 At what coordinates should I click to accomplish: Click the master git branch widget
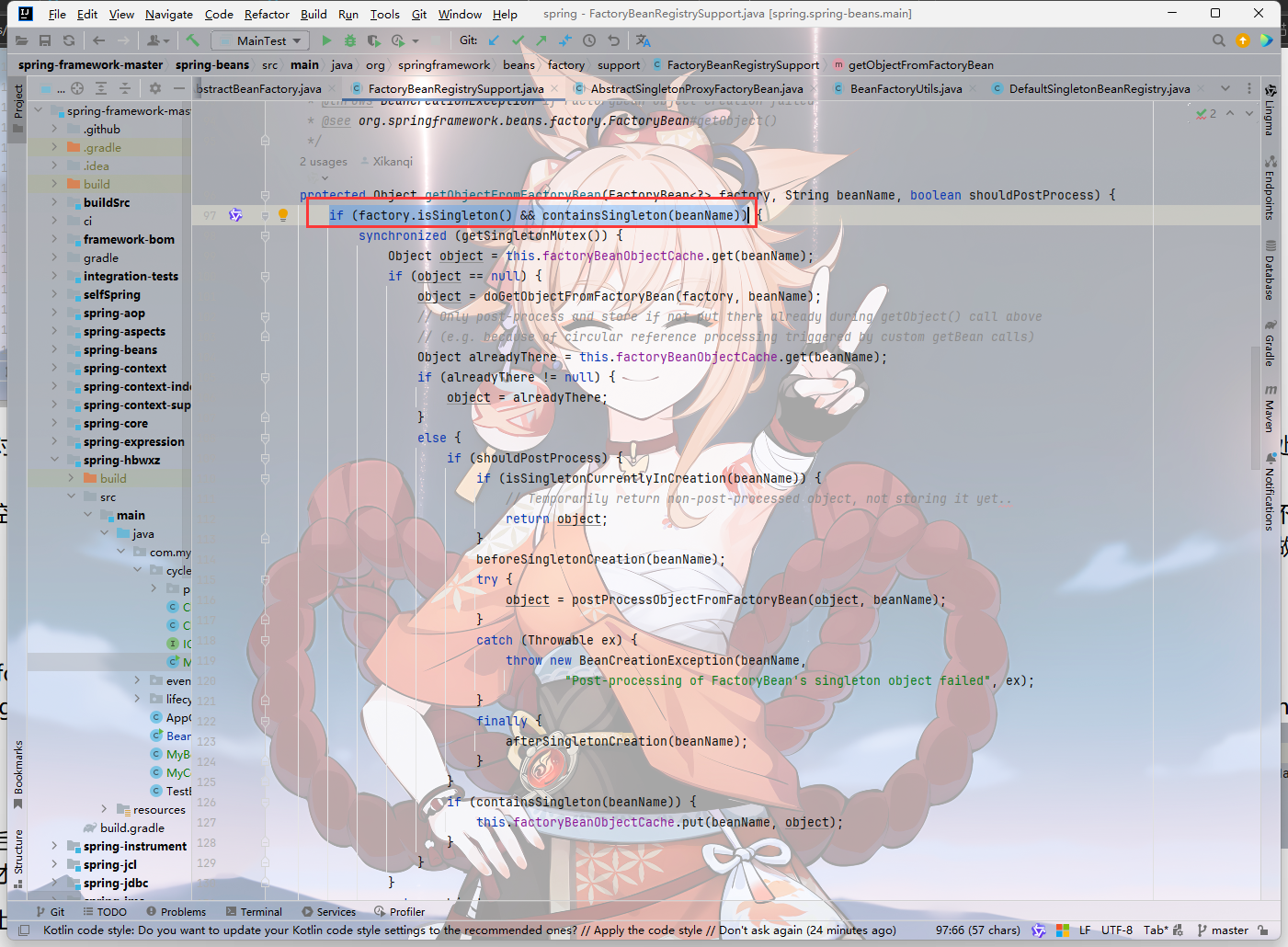1223,930
